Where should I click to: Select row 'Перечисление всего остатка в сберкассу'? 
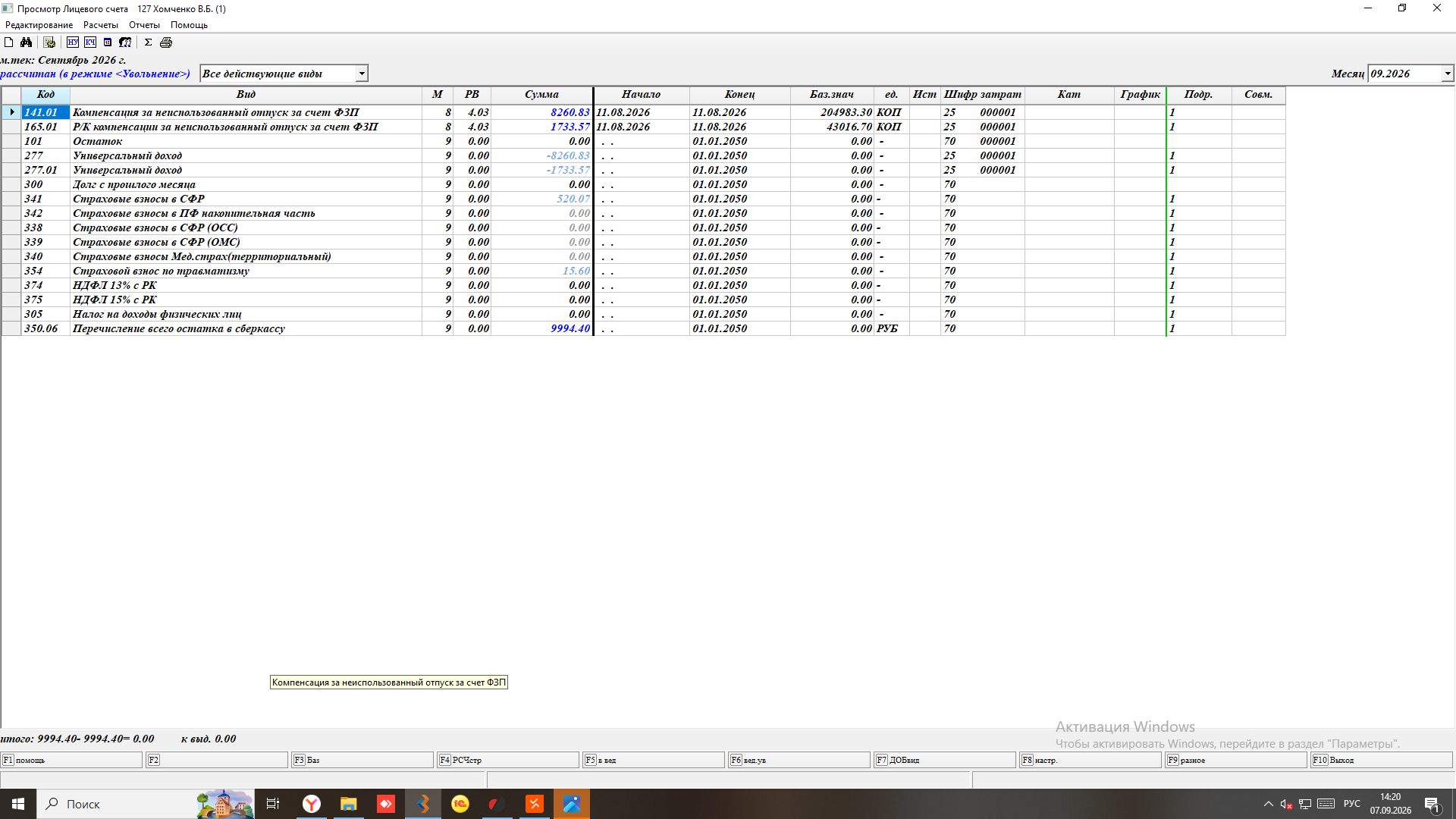coord(643,328)
